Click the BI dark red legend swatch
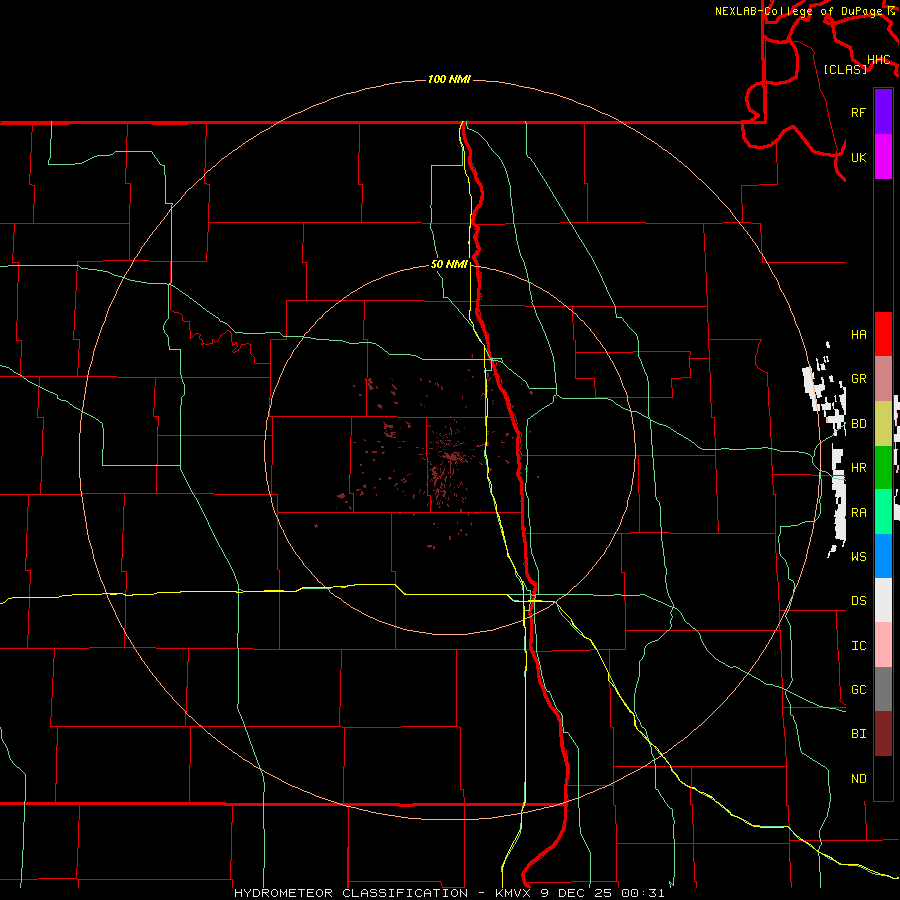The height and width of the screenshot is (900, 900). (x=883, y=734)
